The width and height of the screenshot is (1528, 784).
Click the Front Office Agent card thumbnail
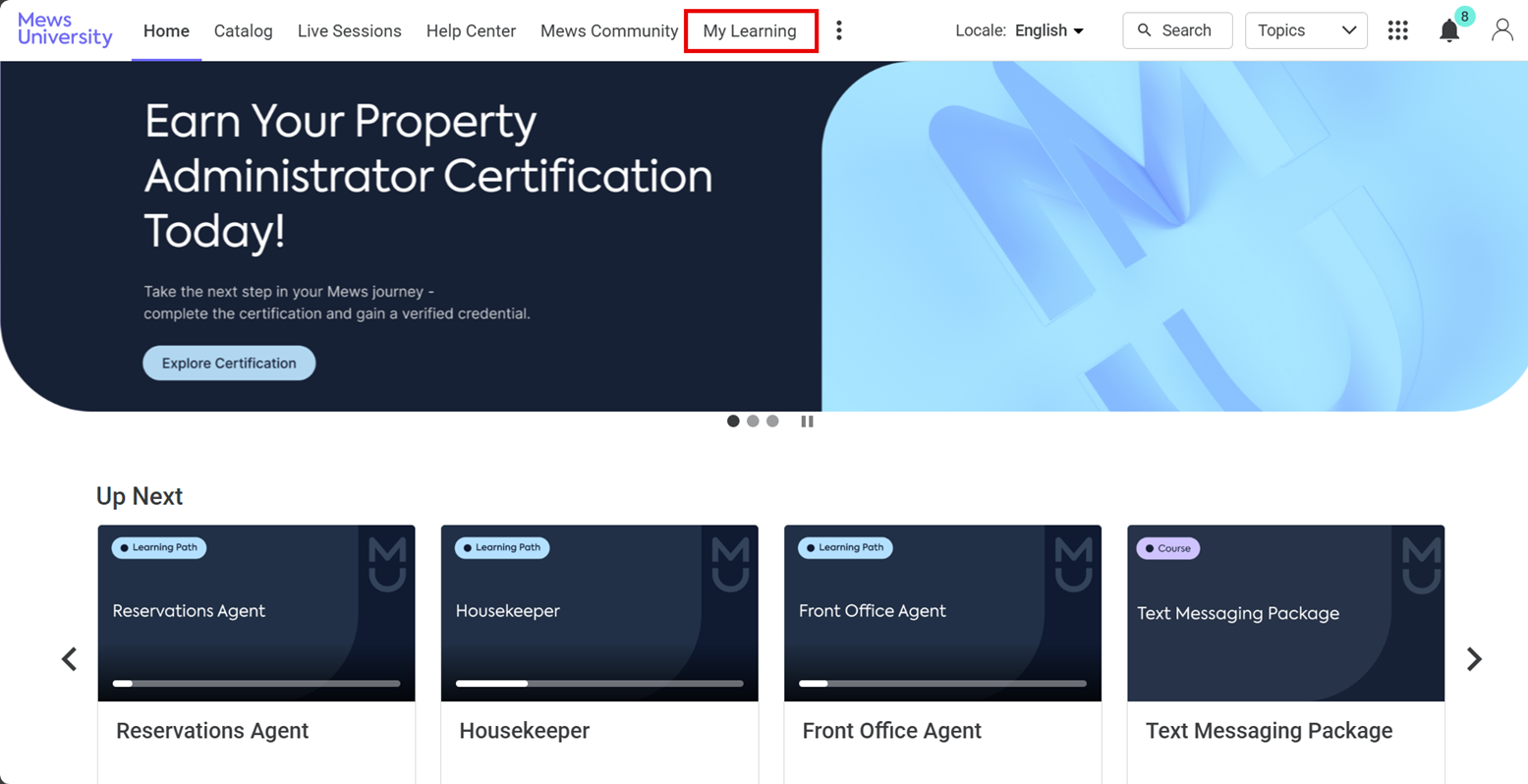(942, 613)
